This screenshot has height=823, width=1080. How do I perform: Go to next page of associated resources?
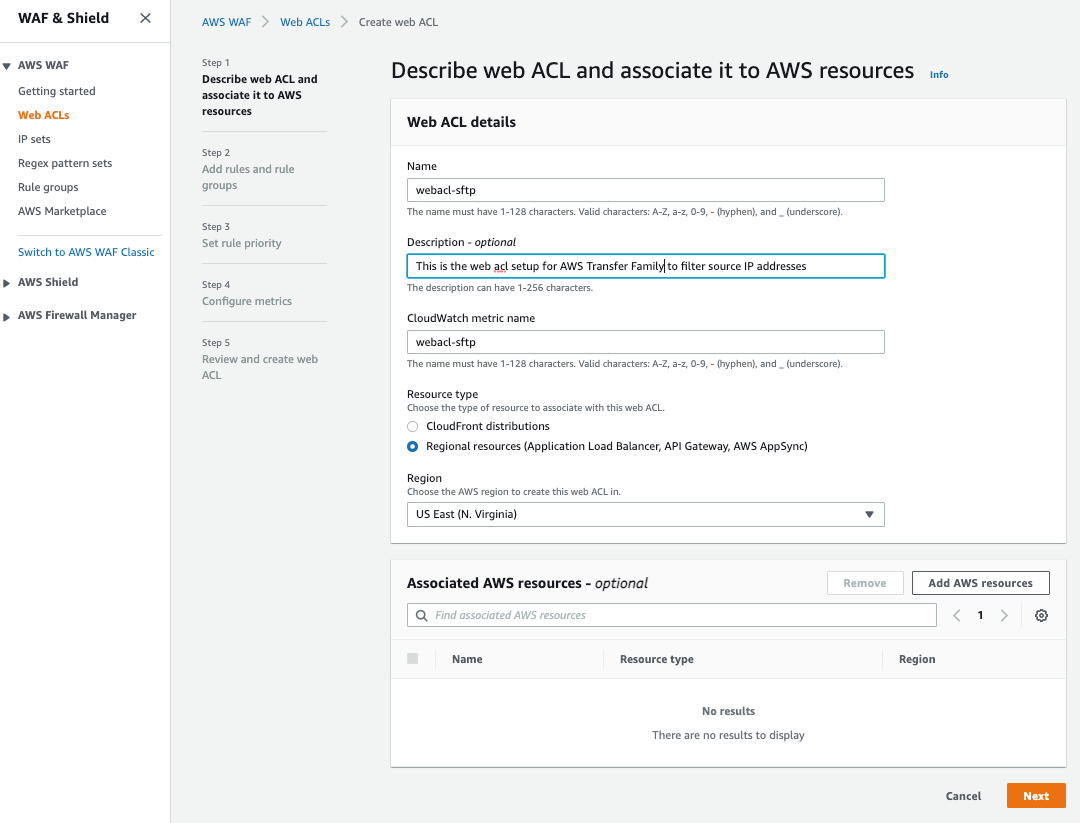[x=1004, y=615]
